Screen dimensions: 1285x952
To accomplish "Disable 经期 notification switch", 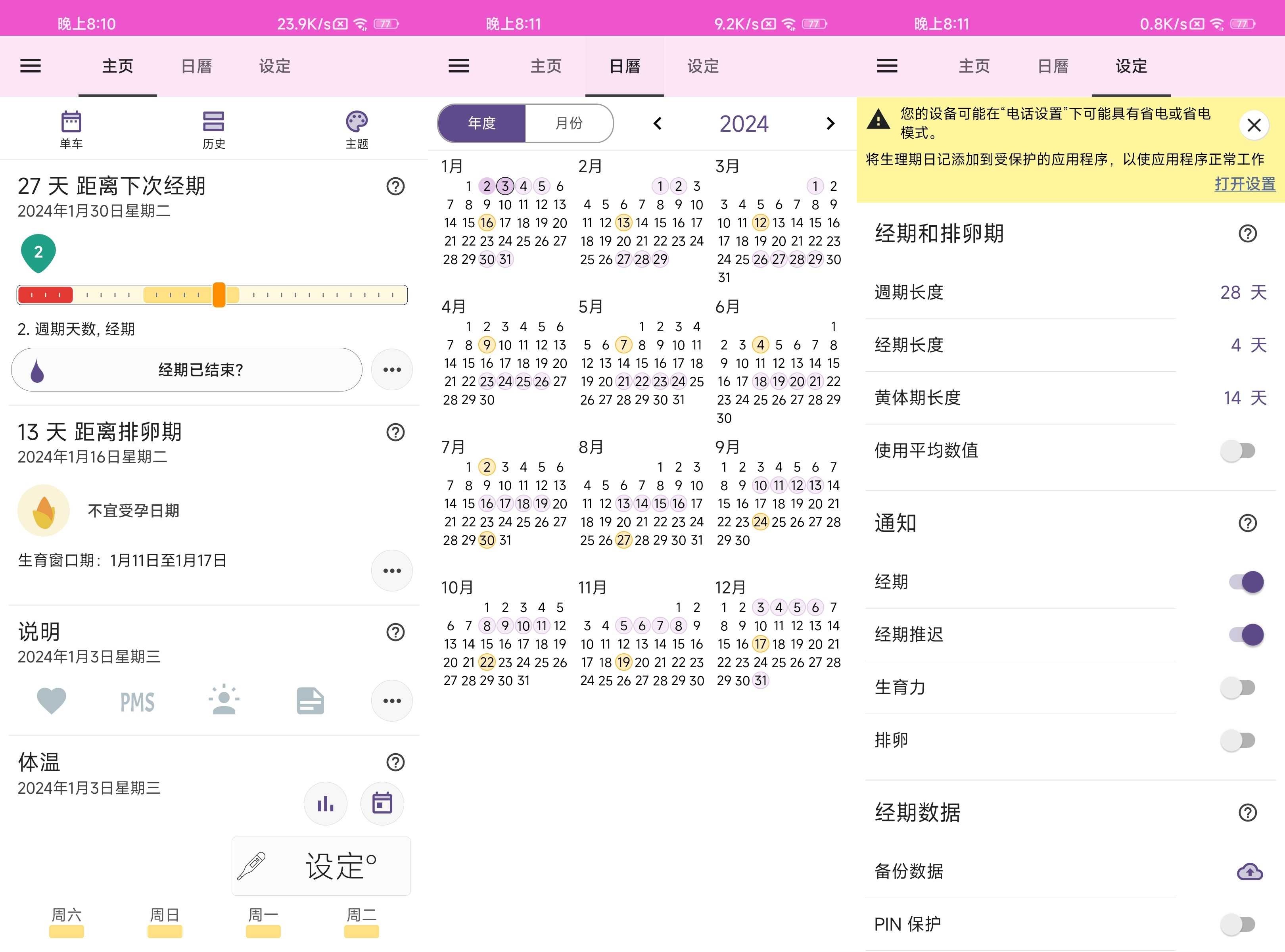I will (x=1247, y=582).
